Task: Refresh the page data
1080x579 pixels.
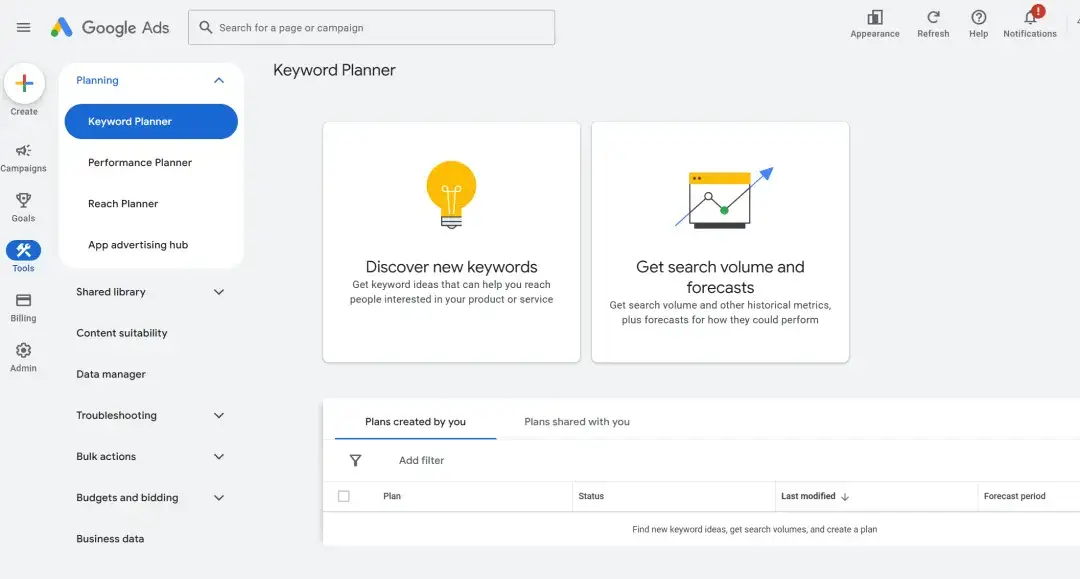Action: coord(933,24)
